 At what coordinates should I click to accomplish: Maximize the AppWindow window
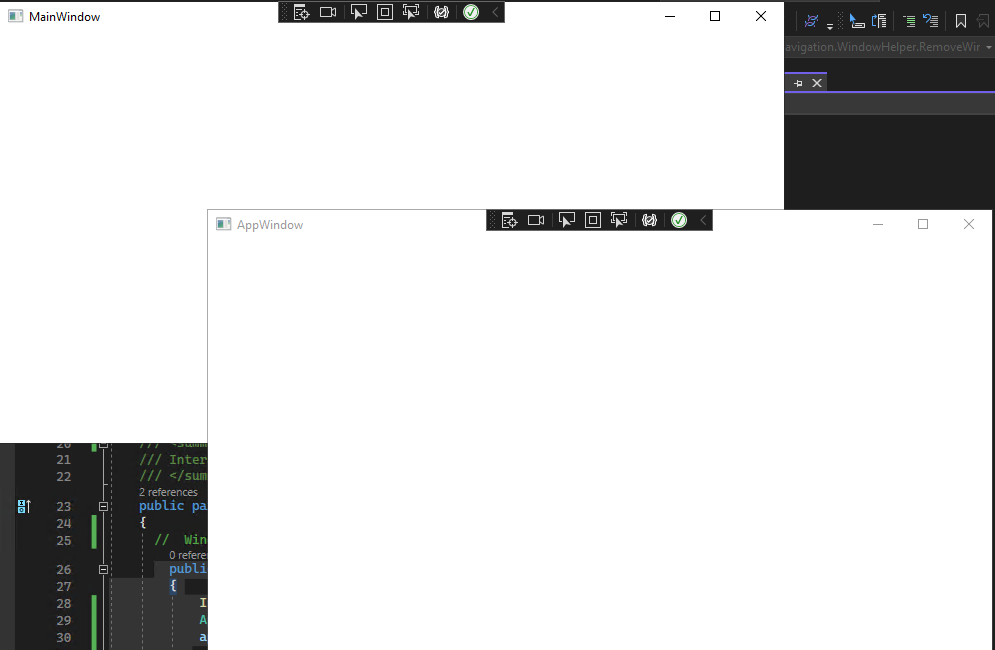(923, 224)
